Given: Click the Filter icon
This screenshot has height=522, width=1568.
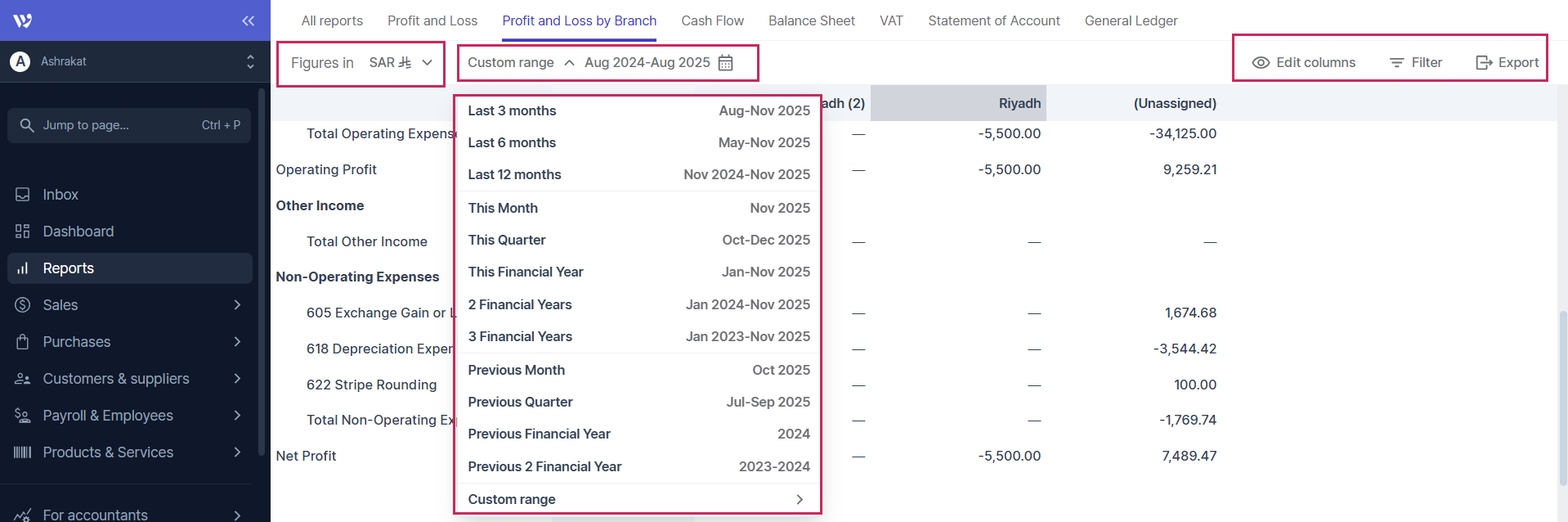Looking at the screenshot, I should (1396, 63).
